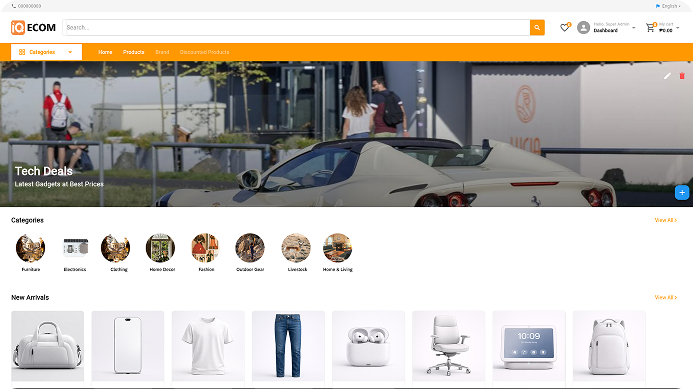693x389 pixels.
Task: Open the Outdoor Gear category circle
Action: coord(250,248)
